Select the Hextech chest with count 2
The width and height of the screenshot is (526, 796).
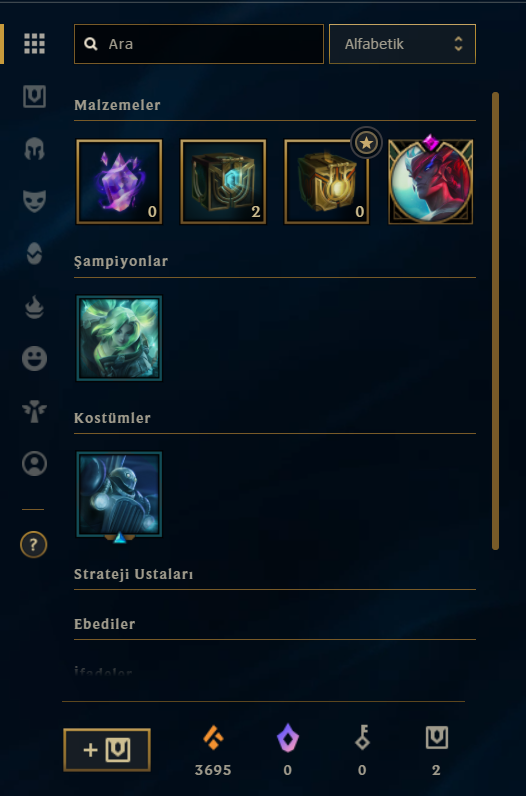point(223,182)
